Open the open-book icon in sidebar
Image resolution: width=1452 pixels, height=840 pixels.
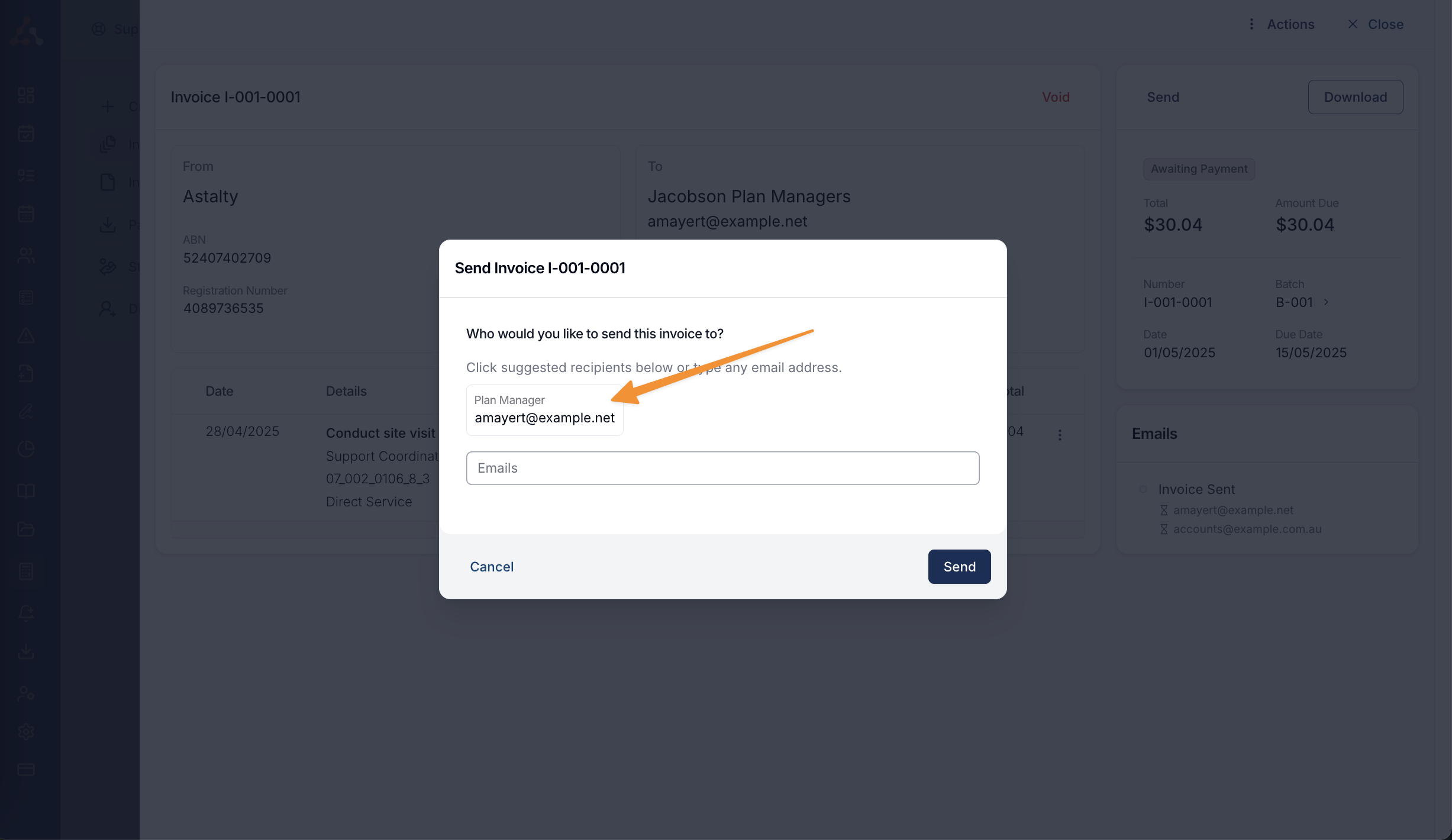click(x=26, y=491)
